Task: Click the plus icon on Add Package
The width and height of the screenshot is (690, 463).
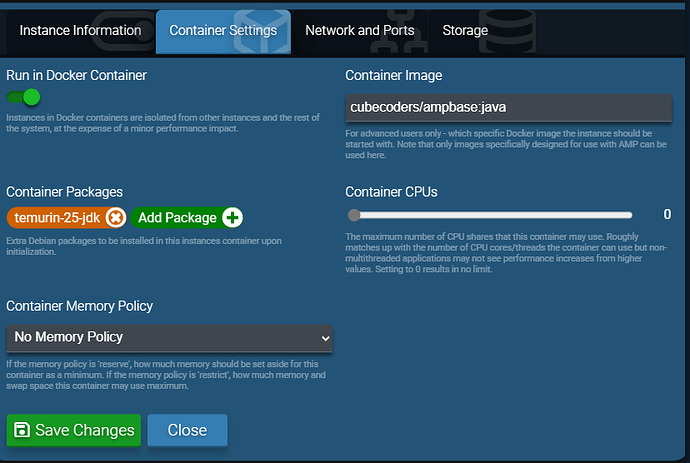Action: pyautogui.click(x=232, y=217)
